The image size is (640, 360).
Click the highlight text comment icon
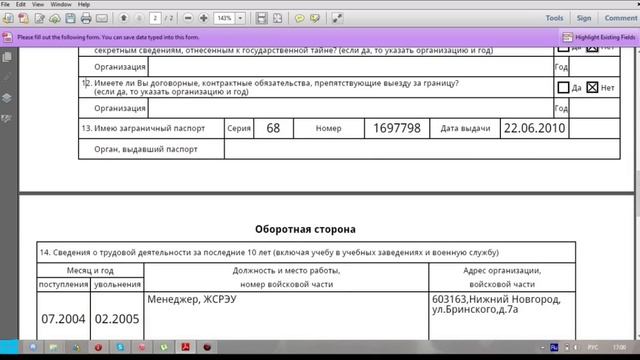pos(315,18)
